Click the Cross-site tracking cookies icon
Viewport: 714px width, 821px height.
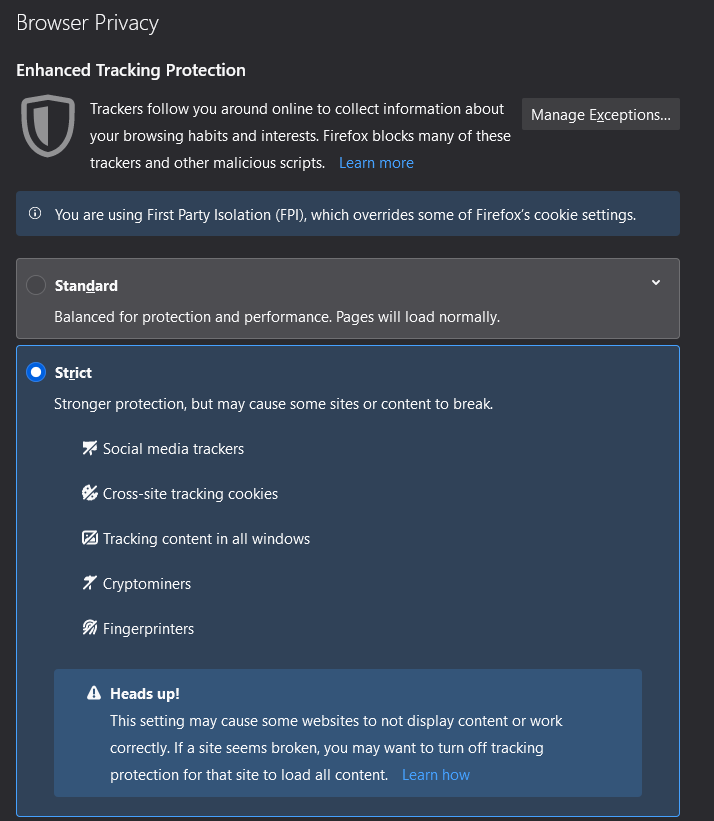[90, 493]
